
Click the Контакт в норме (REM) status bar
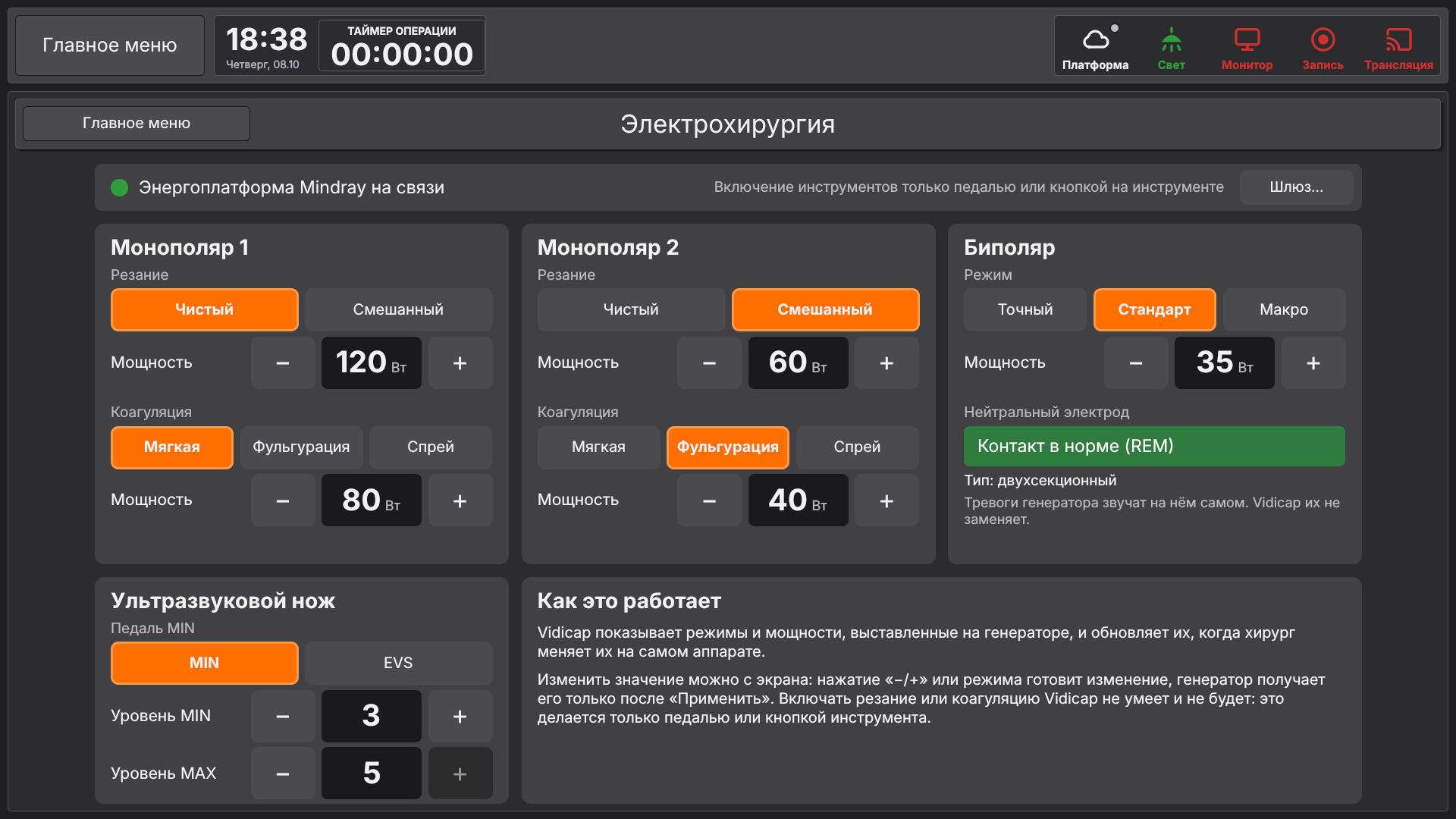click(x=1154, y=446)
